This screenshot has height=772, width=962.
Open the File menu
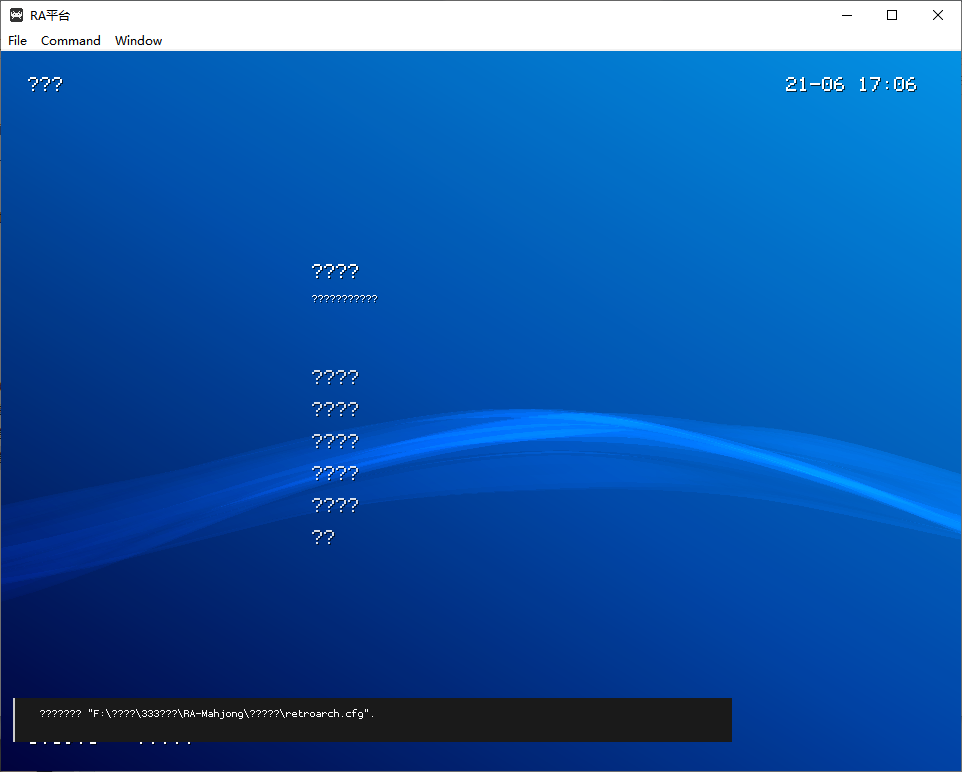coord(17,41)
